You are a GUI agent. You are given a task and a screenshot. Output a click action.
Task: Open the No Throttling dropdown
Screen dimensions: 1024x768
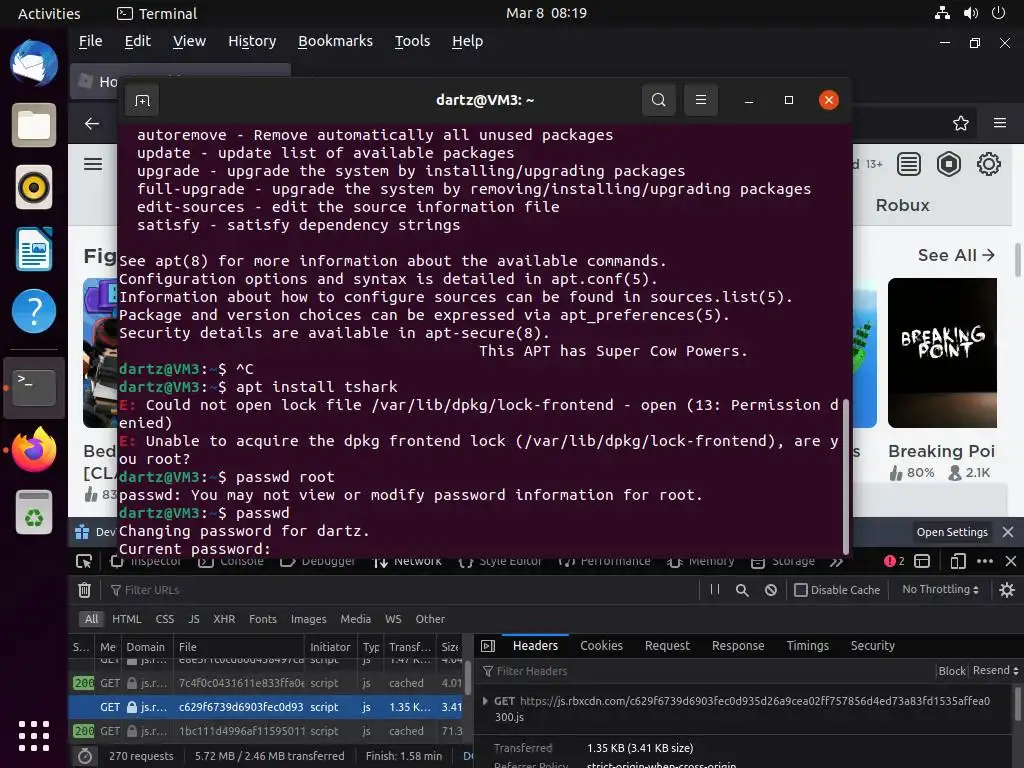coord(940,589)
